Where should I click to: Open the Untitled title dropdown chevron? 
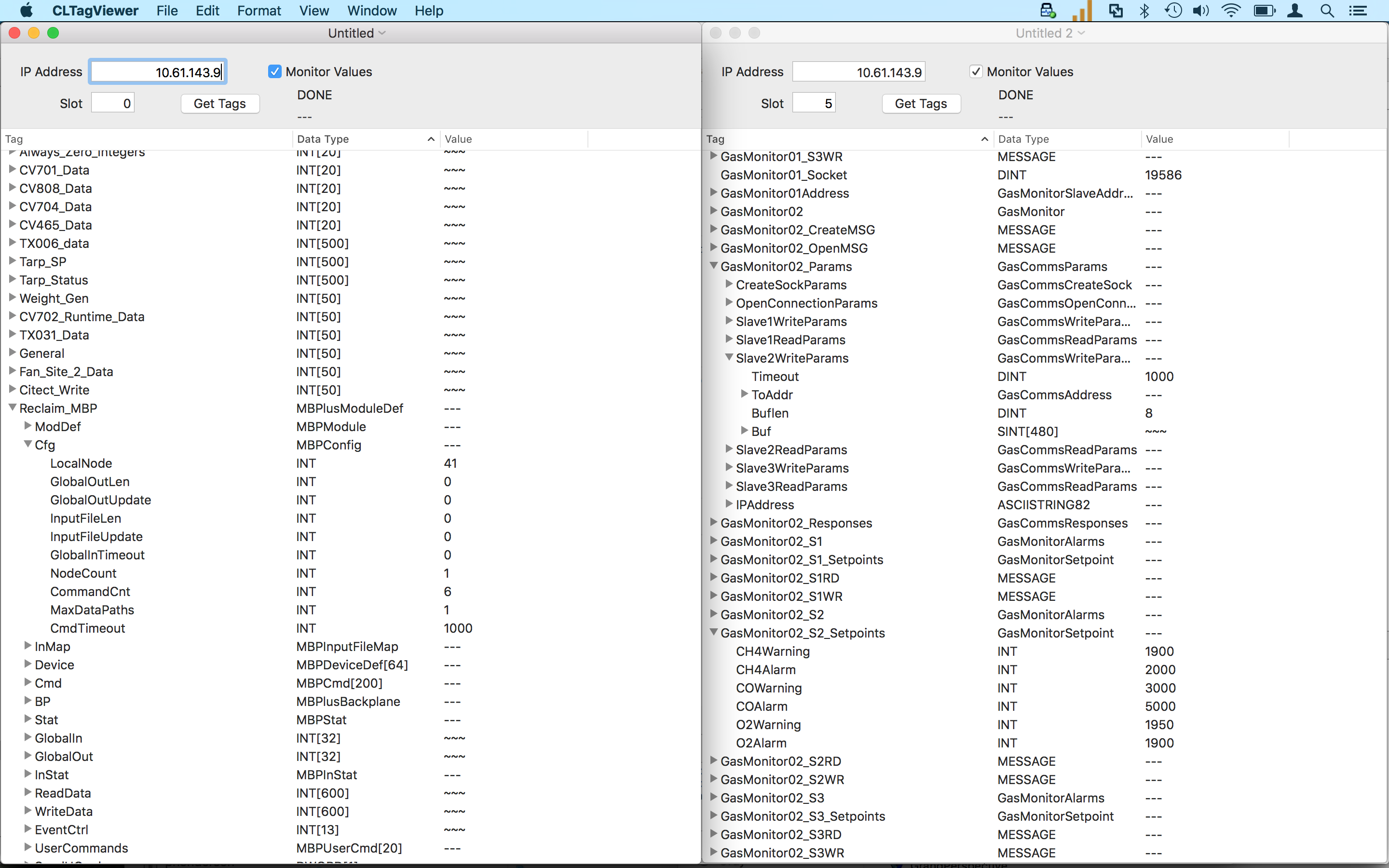pos(382,33)
